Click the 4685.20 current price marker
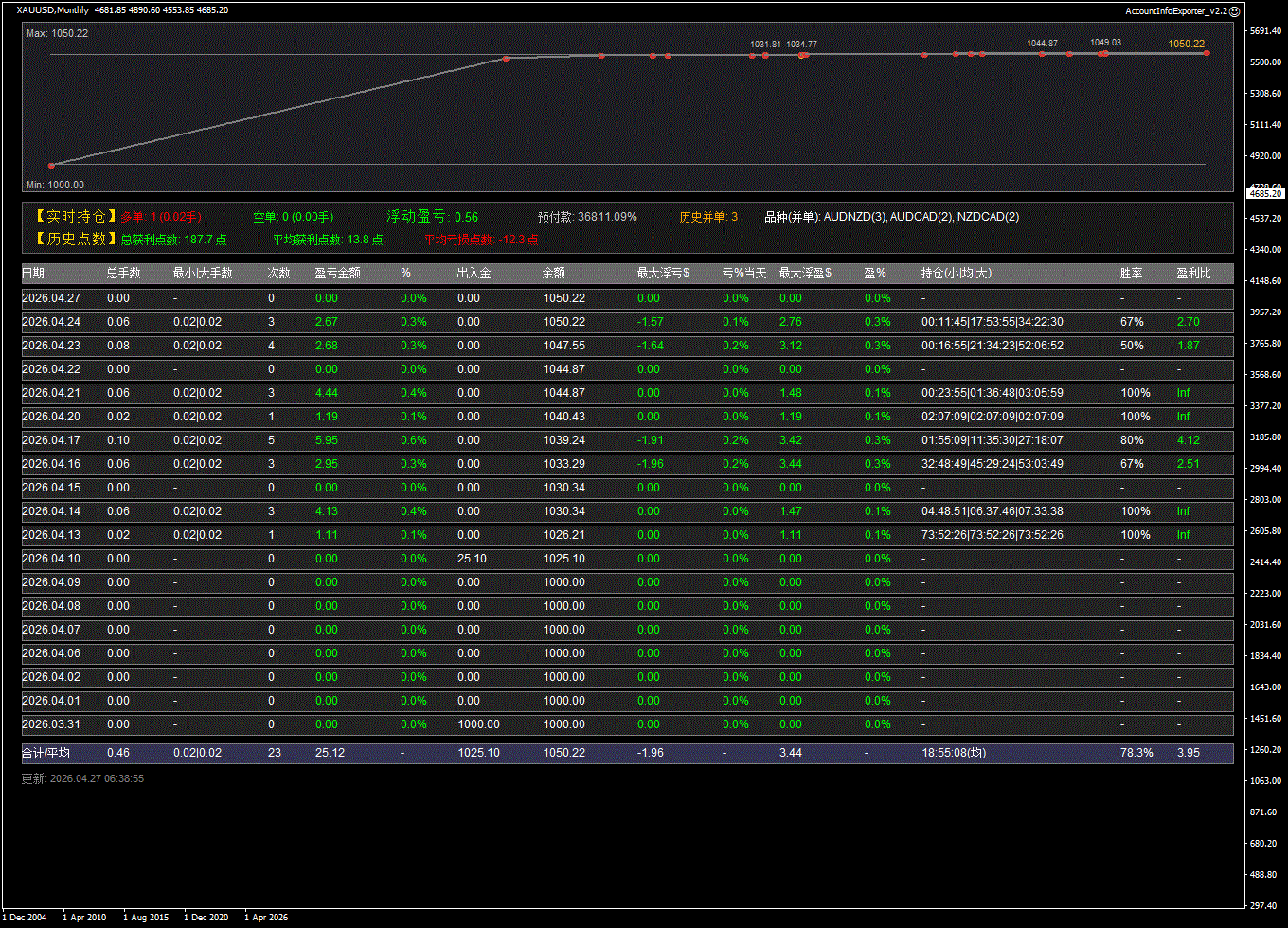 pos(1265,193)
